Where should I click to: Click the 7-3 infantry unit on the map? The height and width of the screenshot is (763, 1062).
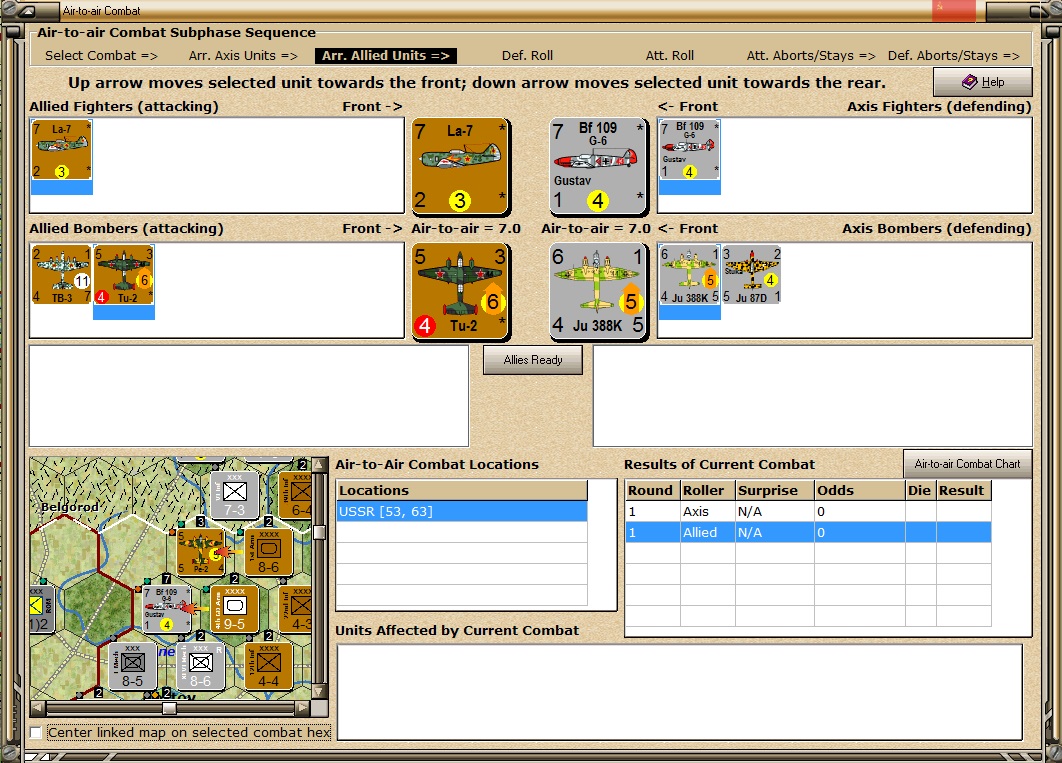click(234, 495)
